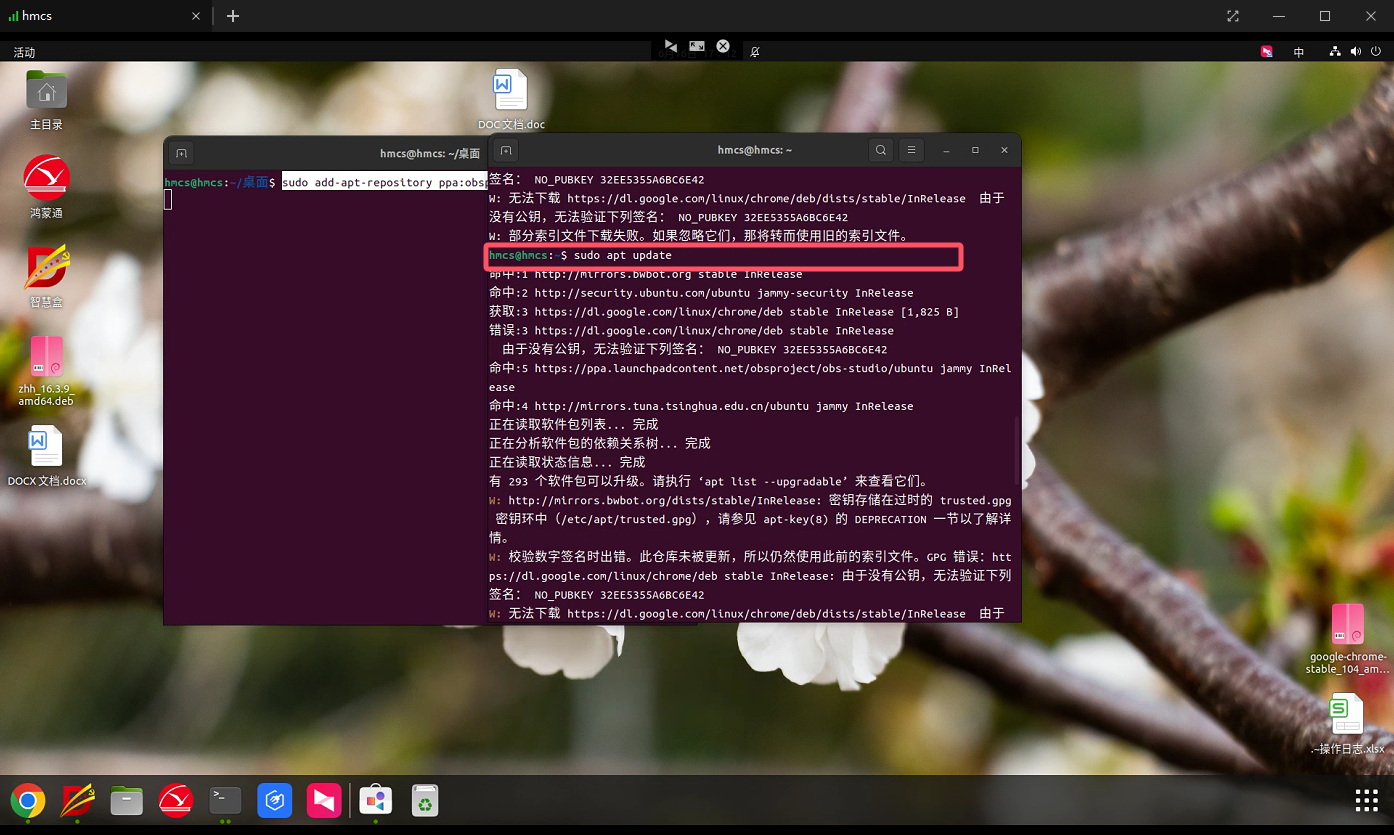Open the software store dock icon
The height and width of the screenshot is (835, 1394).
376,800
